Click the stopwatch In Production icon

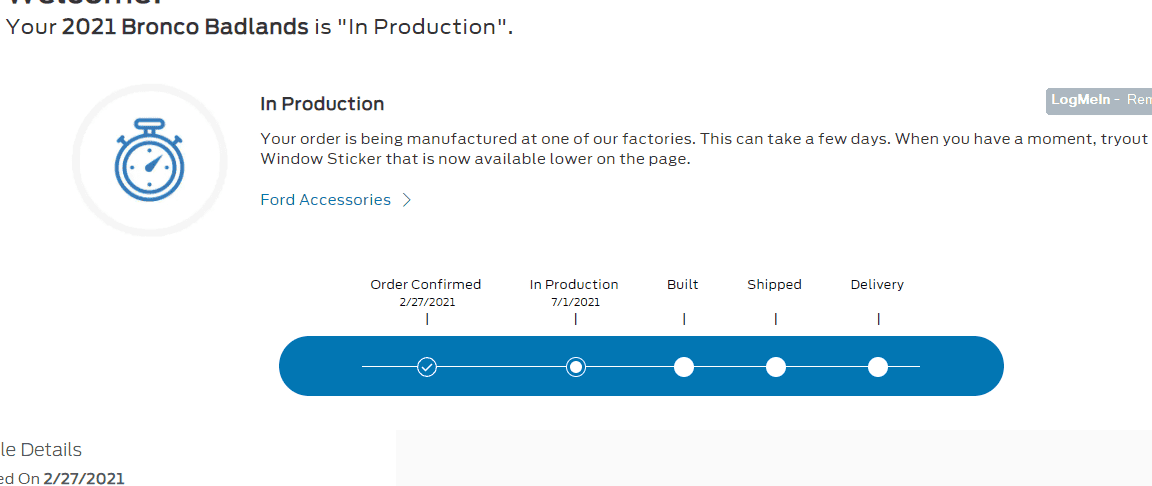point(149,160)
